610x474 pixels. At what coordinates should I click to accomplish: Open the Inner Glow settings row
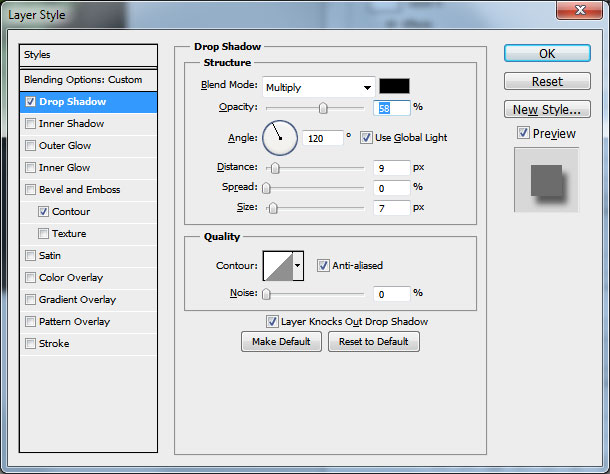coord(88,168)
